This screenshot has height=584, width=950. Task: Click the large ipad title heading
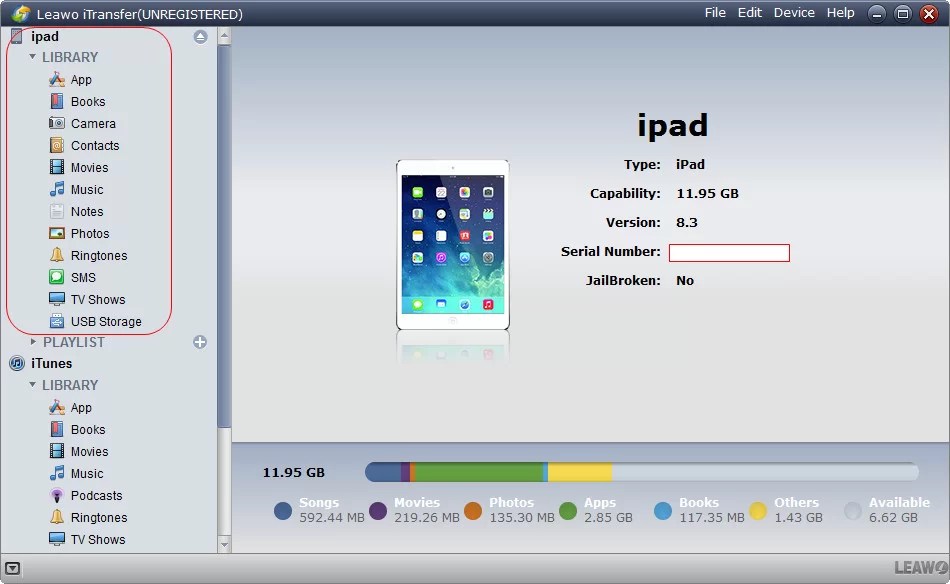pyautogui.click(x=673, y=126)
